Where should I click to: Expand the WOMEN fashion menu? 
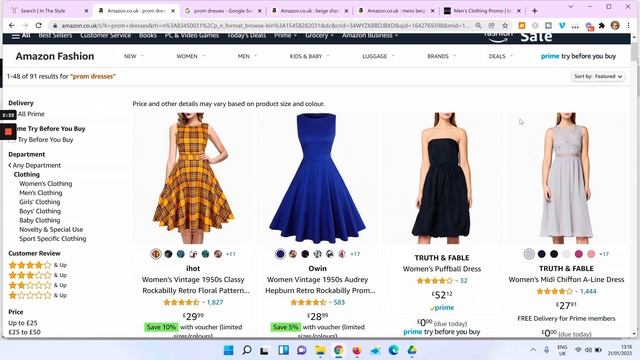pyautogui.click(x=191, y=56)
